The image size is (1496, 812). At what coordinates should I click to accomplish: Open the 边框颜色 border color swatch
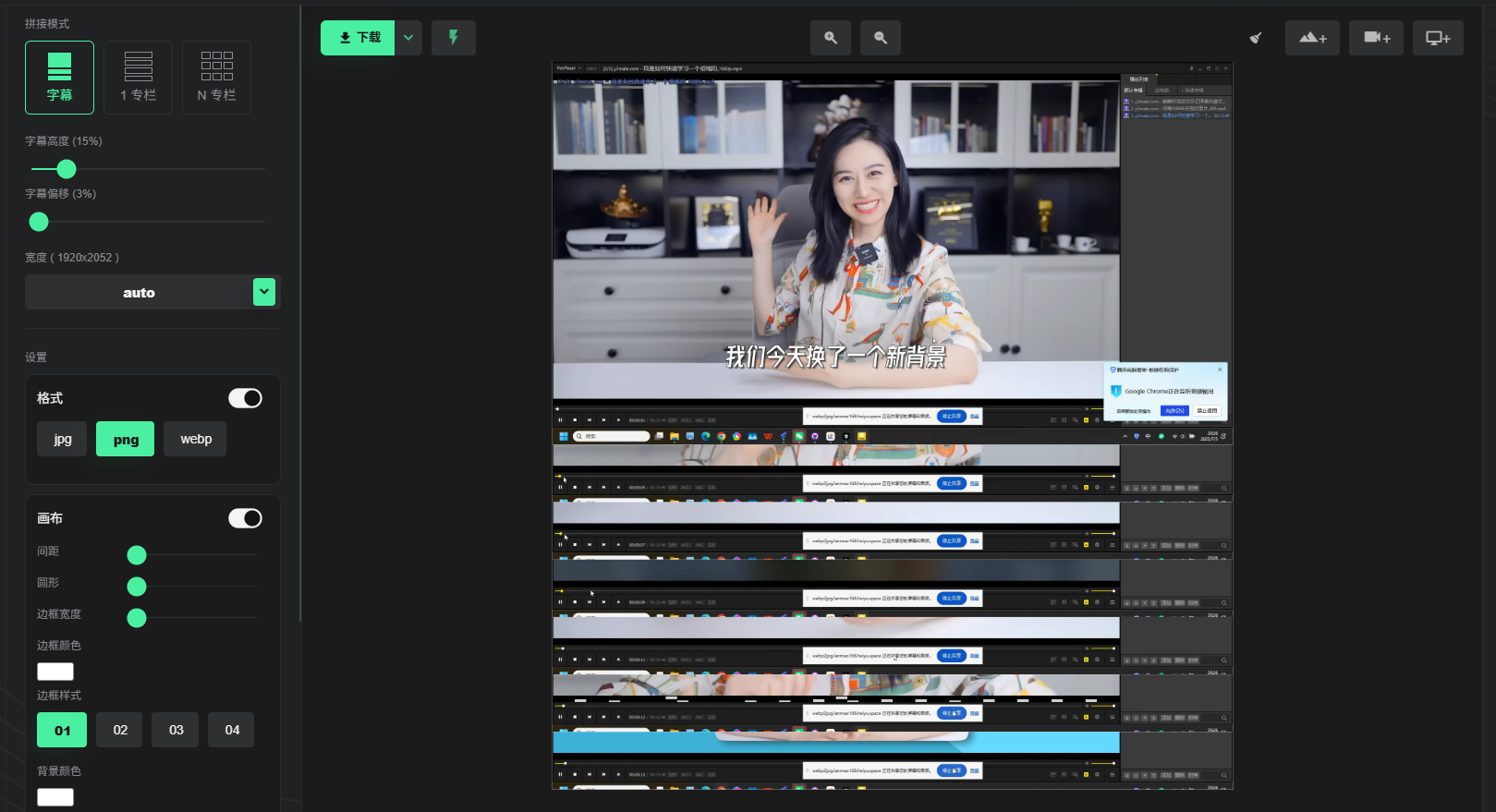coord(55,672)
